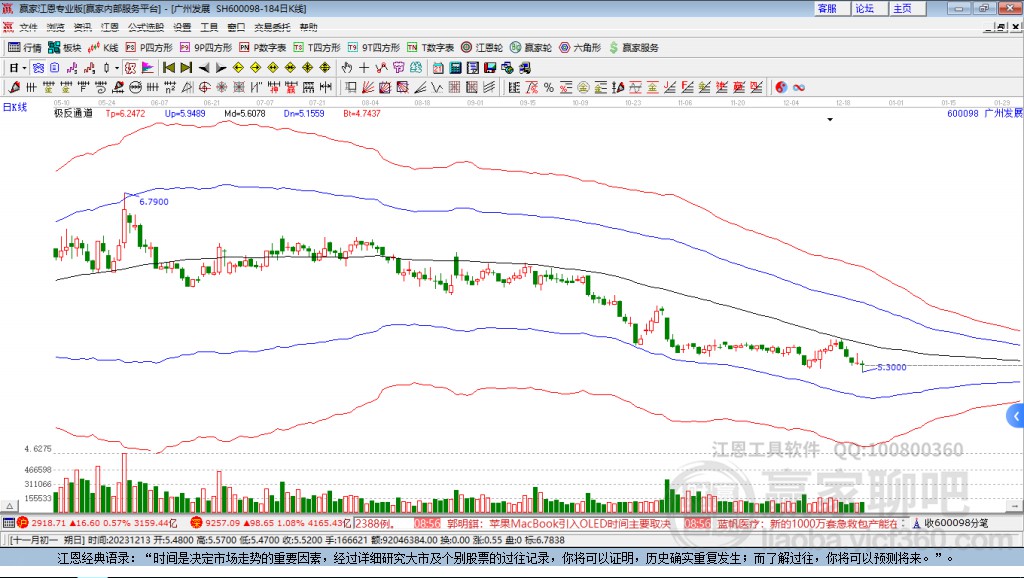Click the 沪 index 2918.71 ticker

(x=97, y=523)
